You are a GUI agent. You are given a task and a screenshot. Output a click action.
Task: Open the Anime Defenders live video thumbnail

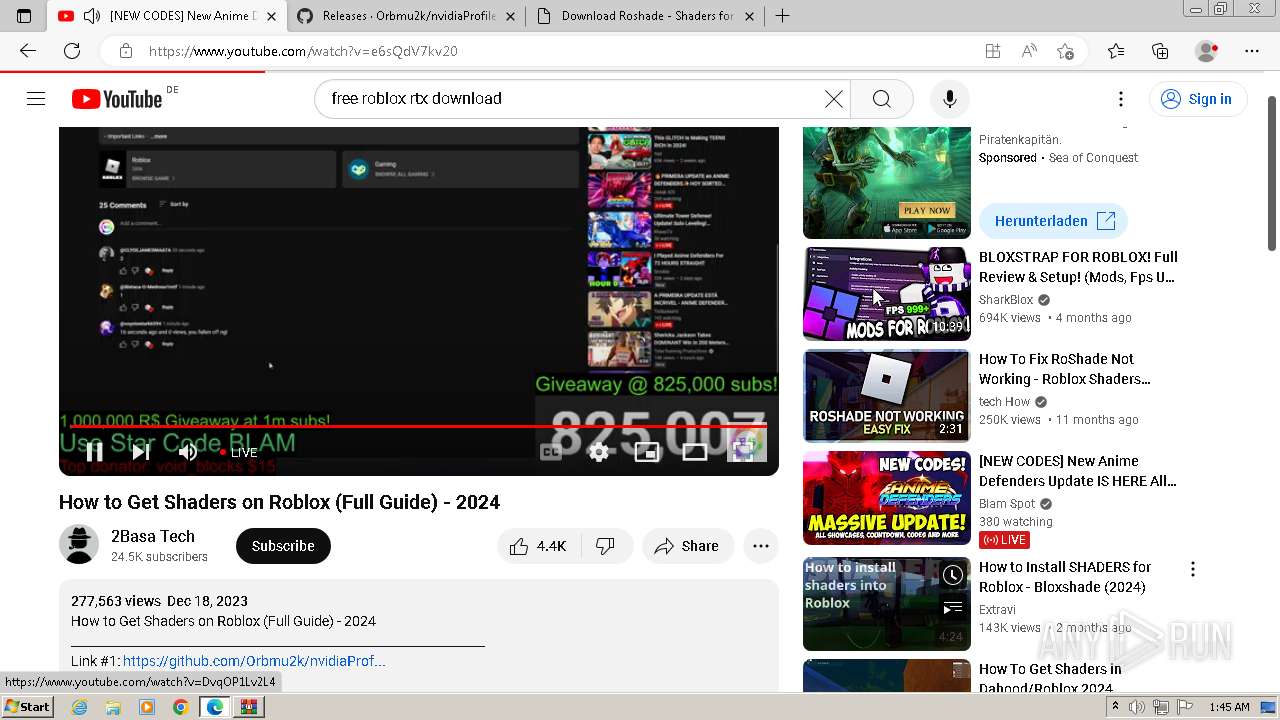[887, 498]
